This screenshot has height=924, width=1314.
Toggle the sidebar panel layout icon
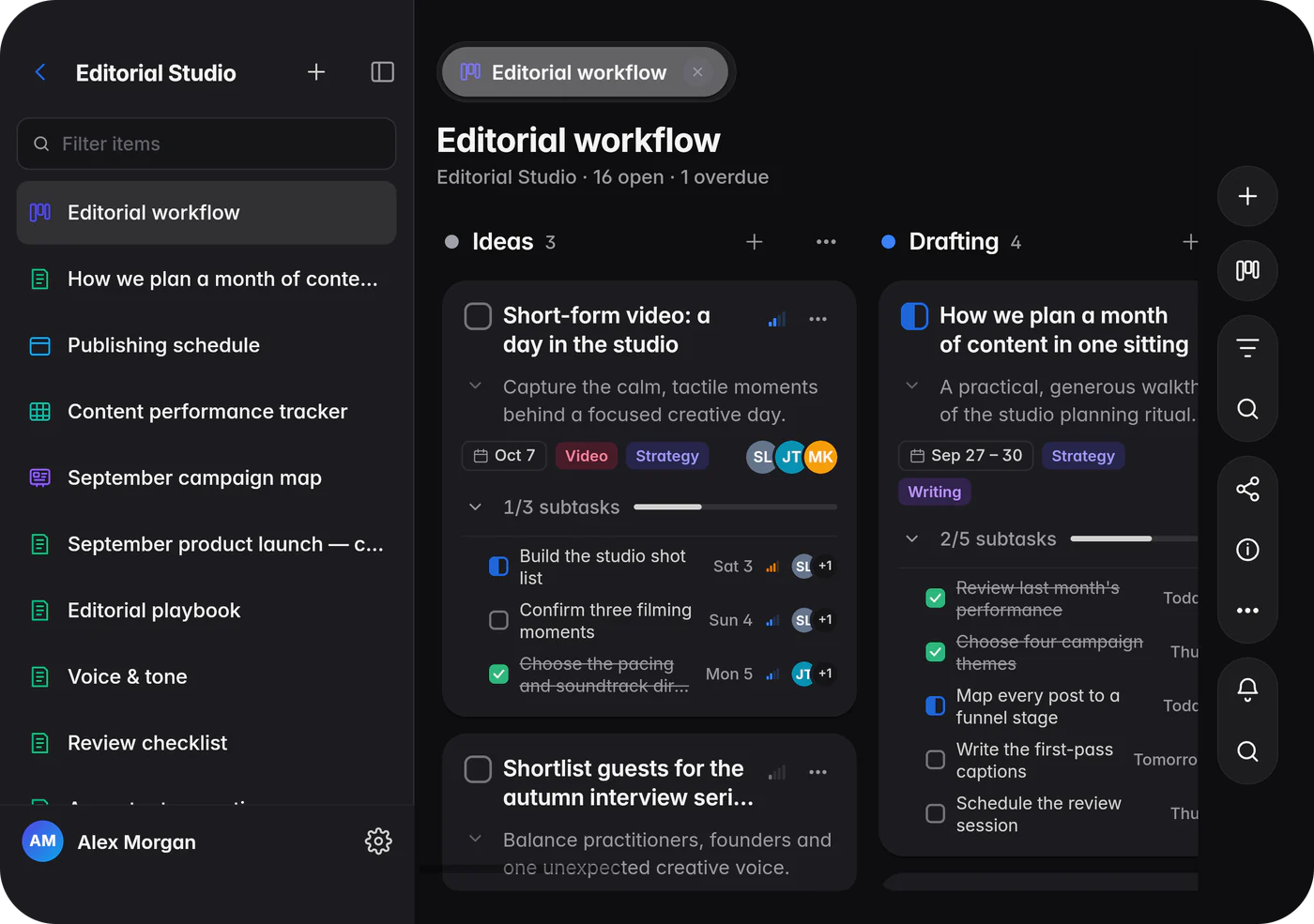[382, 72]
